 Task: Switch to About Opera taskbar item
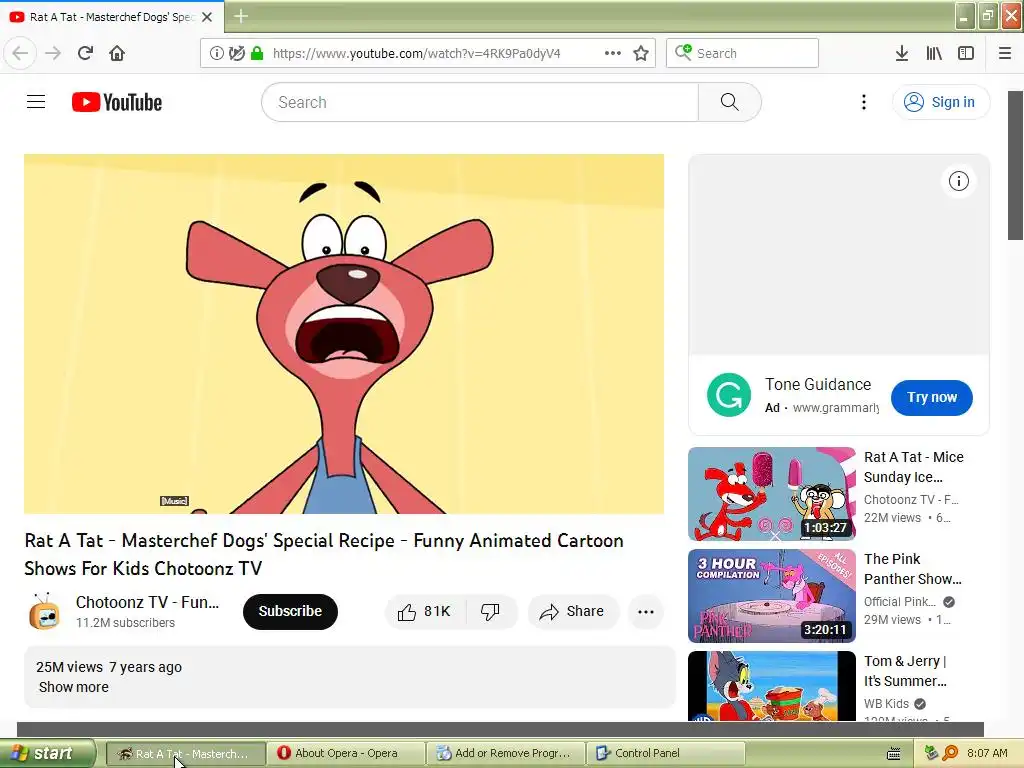click(346, 753)
